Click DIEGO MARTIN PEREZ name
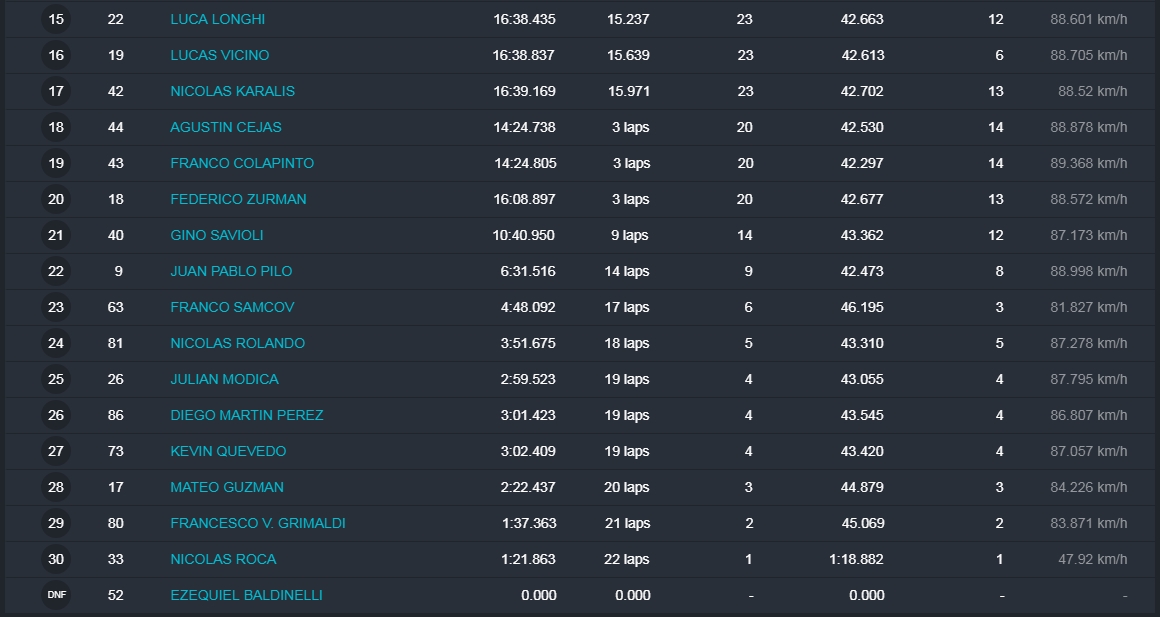This screenshot has width=1160, height=617. coord(246,415)
